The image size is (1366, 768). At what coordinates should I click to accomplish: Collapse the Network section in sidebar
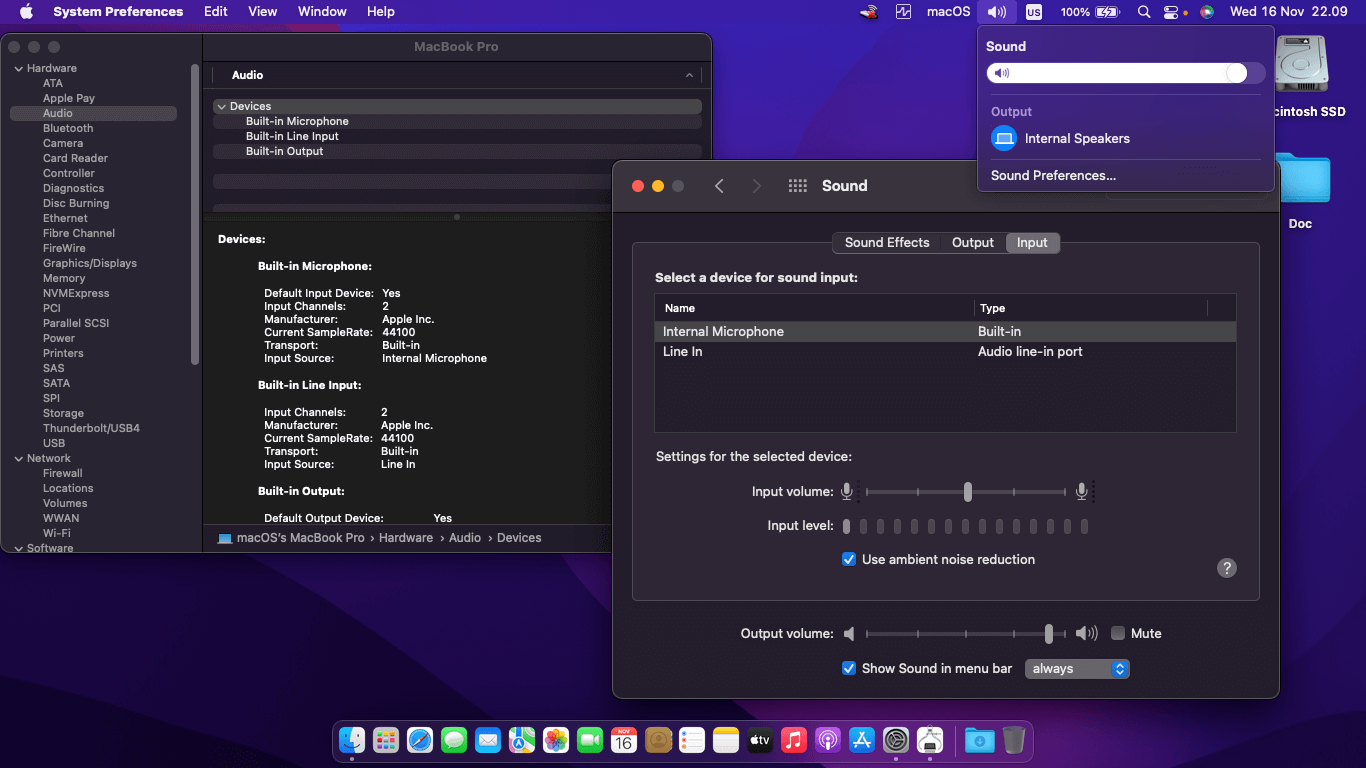point(18,459)
